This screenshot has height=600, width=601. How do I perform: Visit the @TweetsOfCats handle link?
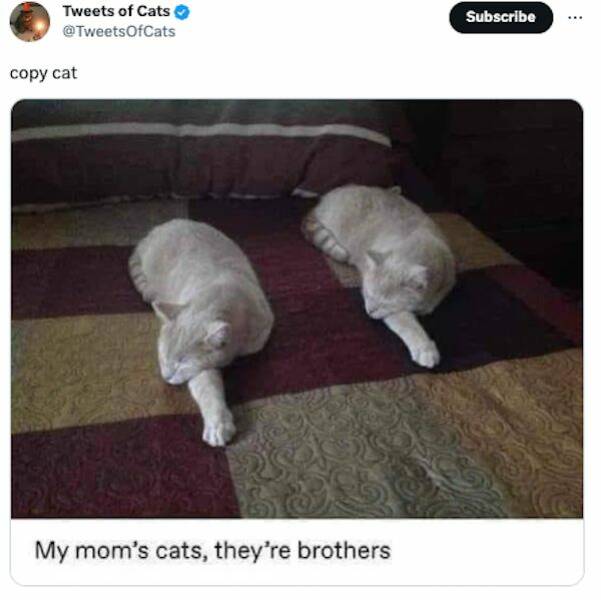click(119, 31)
